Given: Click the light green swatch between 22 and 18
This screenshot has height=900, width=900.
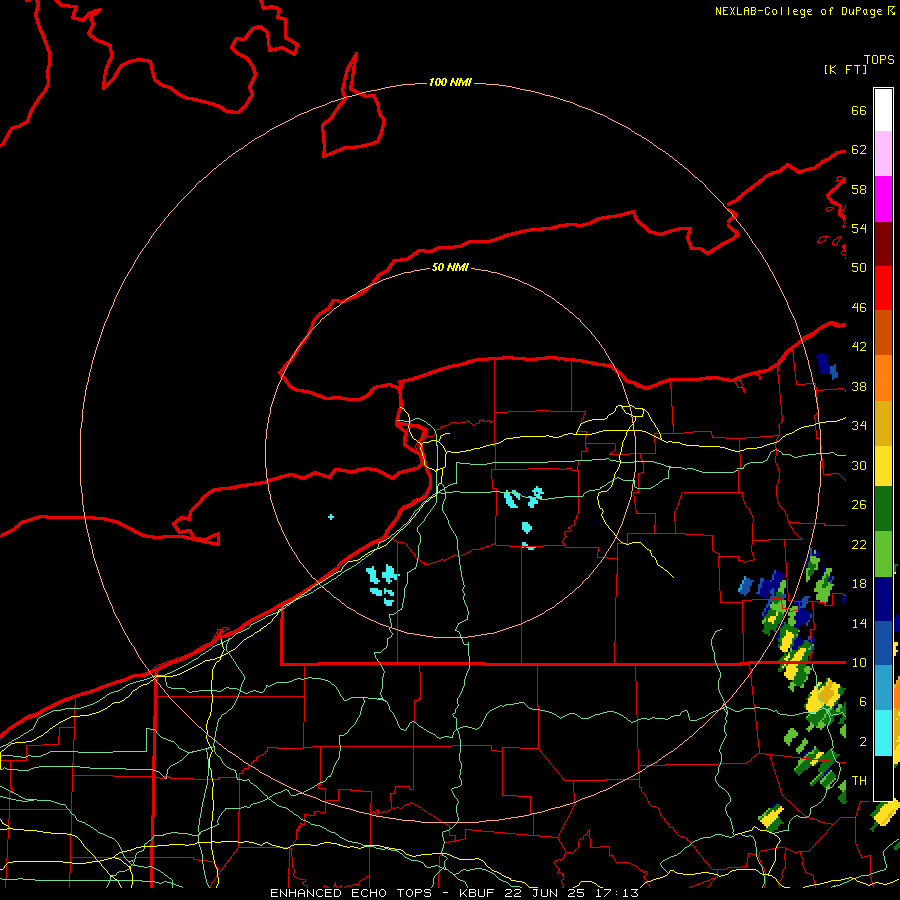Looking at the screenshot, I should click(883, 554).
